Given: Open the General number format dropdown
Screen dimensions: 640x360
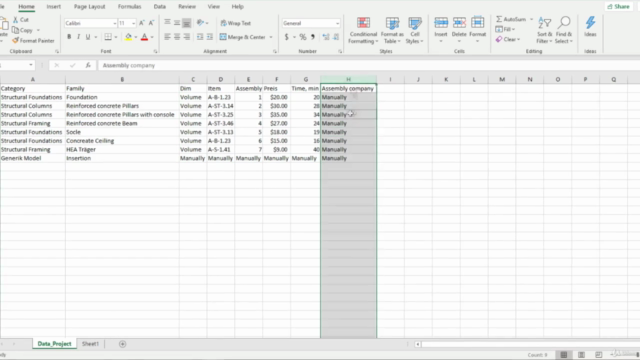Looking at the screenshot, I should pyautogui.click(x=337, y=23).
